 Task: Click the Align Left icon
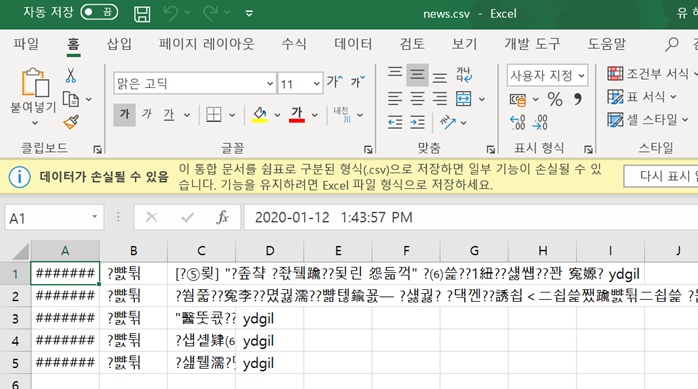[395, 98]
